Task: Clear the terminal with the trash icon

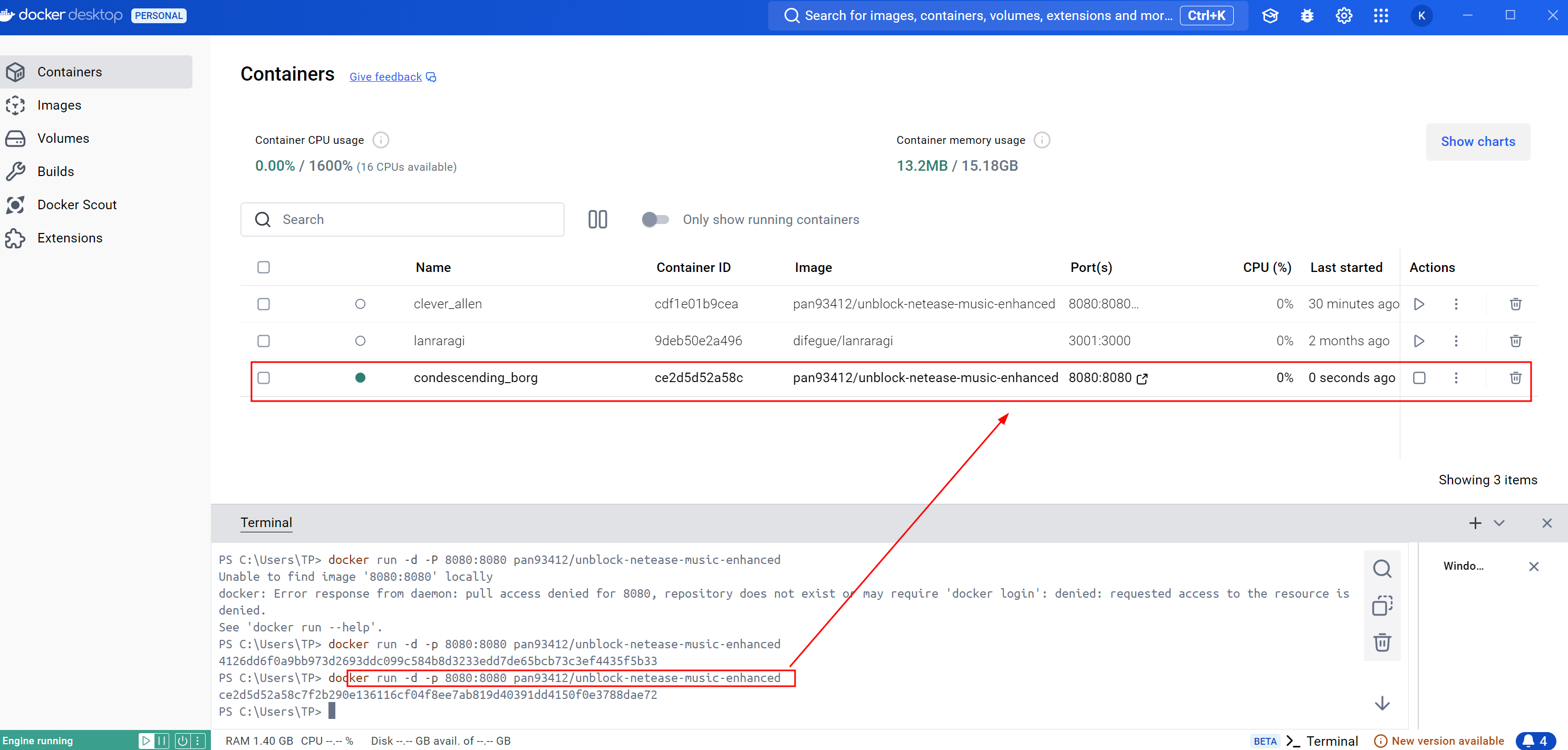Action: [x=1382, y=642]
